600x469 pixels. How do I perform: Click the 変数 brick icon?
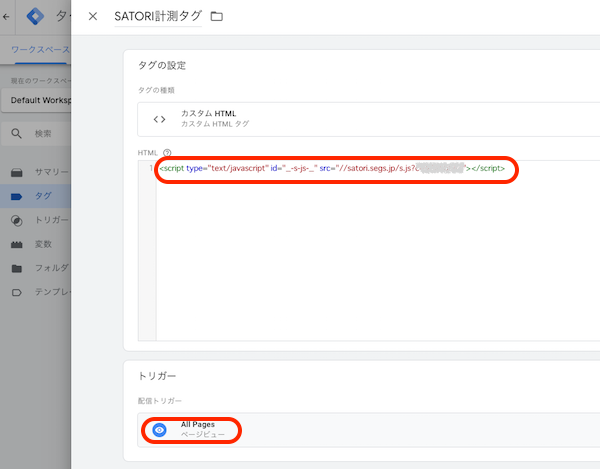pyautogui.click(x=16, y=244)
